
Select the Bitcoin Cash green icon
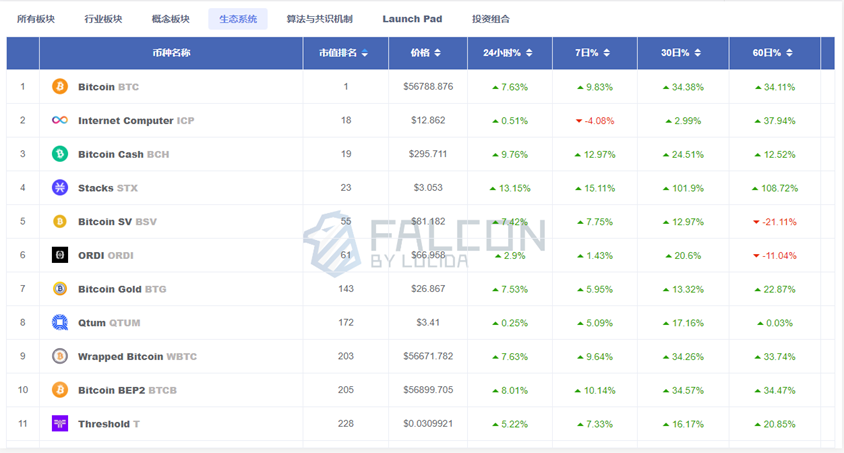60,154
